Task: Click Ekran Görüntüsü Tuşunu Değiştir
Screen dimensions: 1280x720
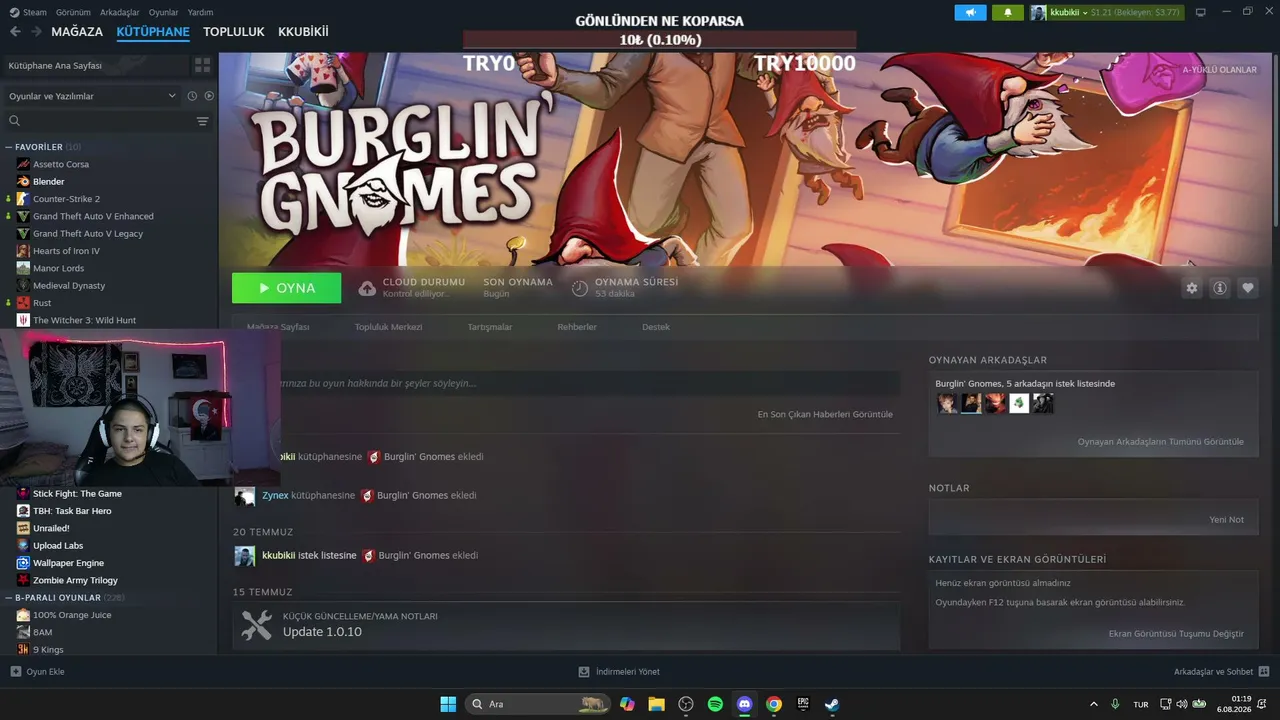Action: click(x=1176, y=633)
